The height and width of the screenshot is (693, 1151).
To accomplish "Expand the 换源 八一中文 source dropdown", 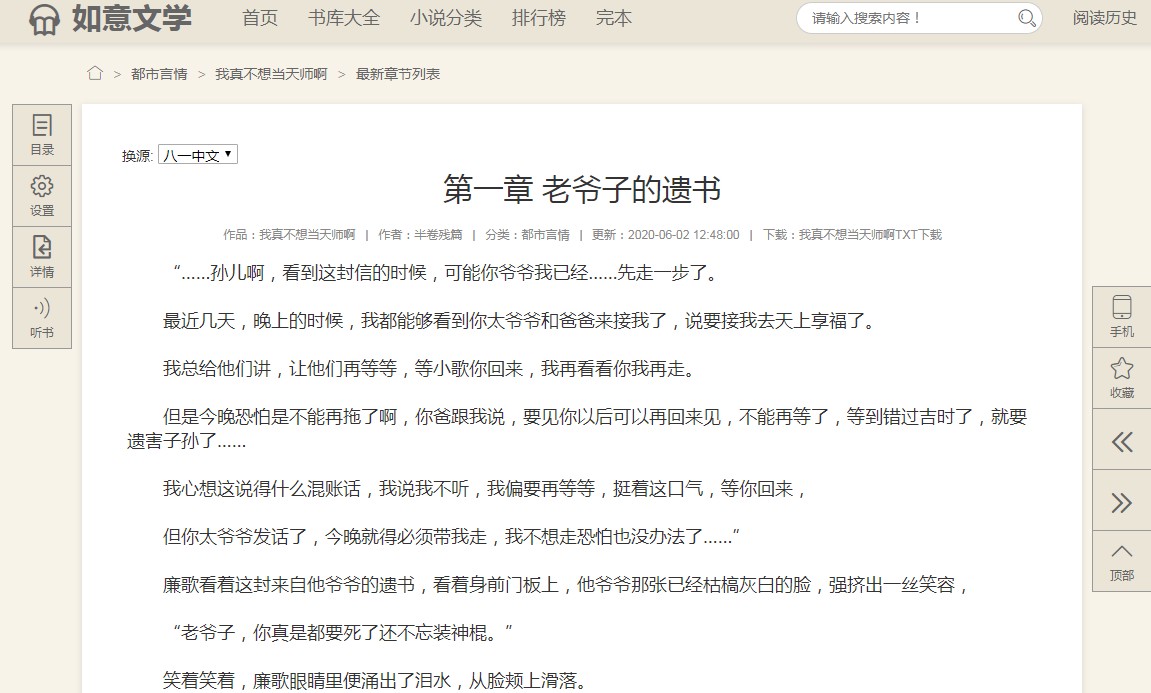I will 198,155.
